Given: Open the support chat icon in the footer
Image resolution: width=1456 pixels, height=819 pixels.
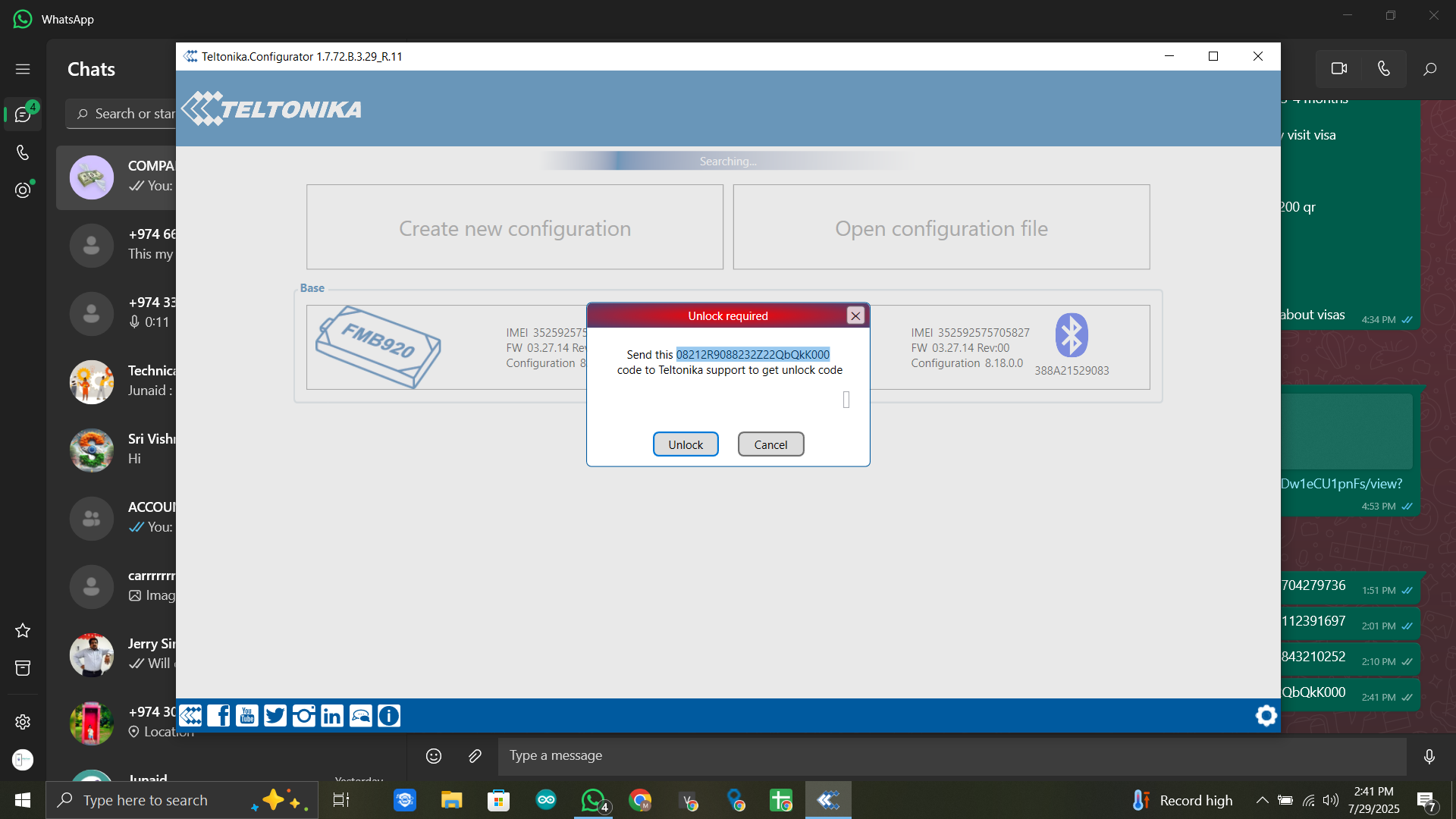Looking at the screenshot, I should [361, 716].
